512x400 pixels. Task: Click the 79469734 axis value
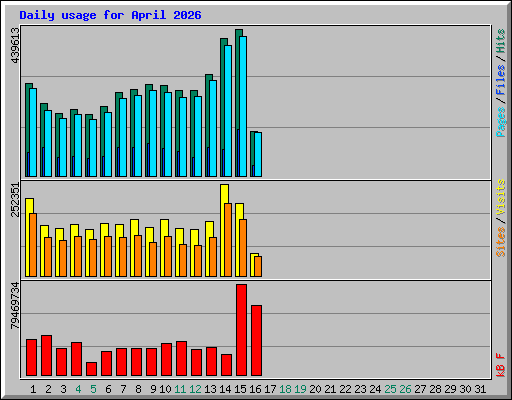pyautogui.click(x=15, y=306)
